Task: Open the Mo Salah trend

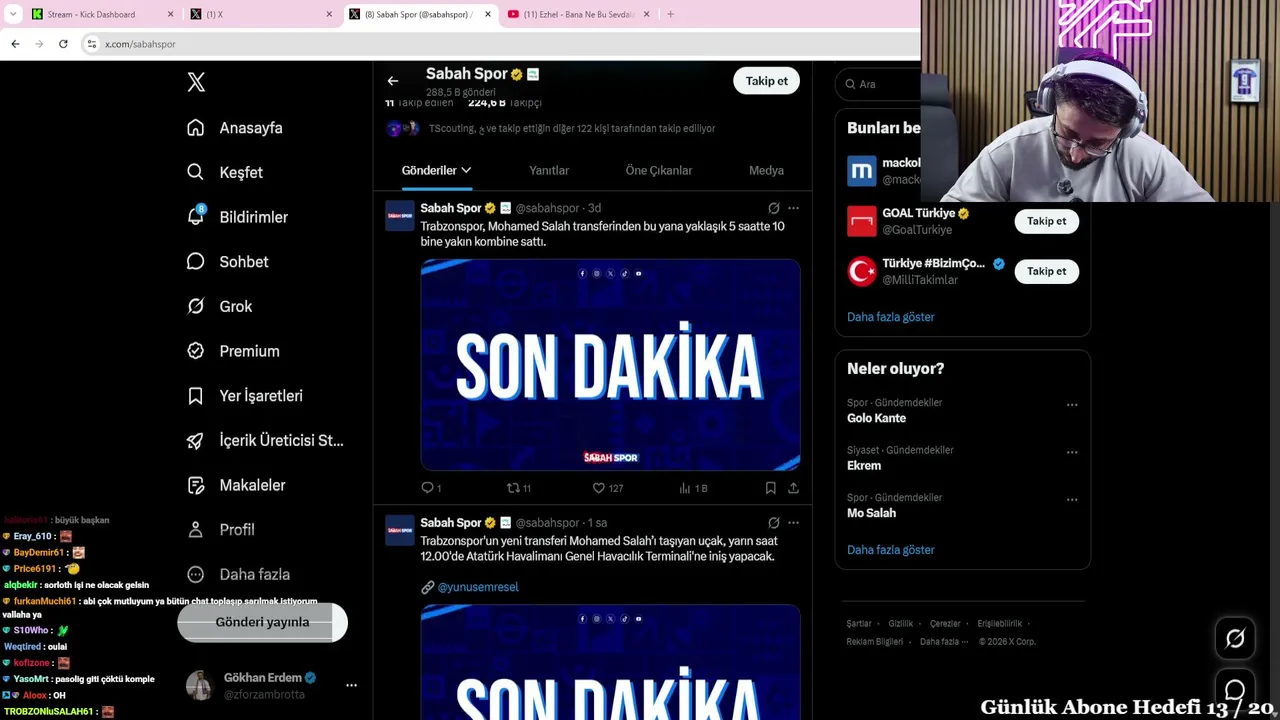Action: [x=871, y=513]
